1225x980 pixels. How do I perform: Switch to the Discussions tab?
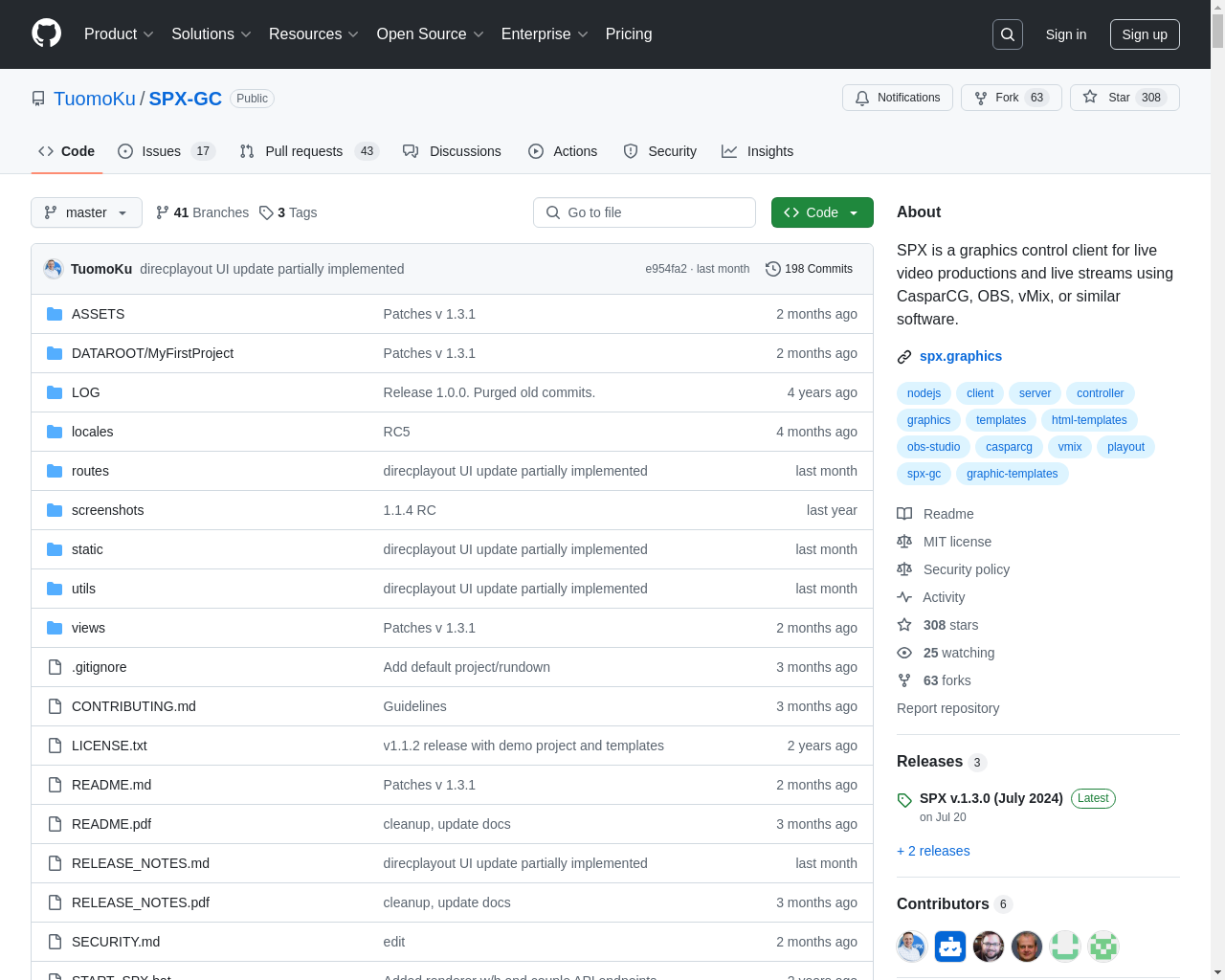tap(452, 151)
